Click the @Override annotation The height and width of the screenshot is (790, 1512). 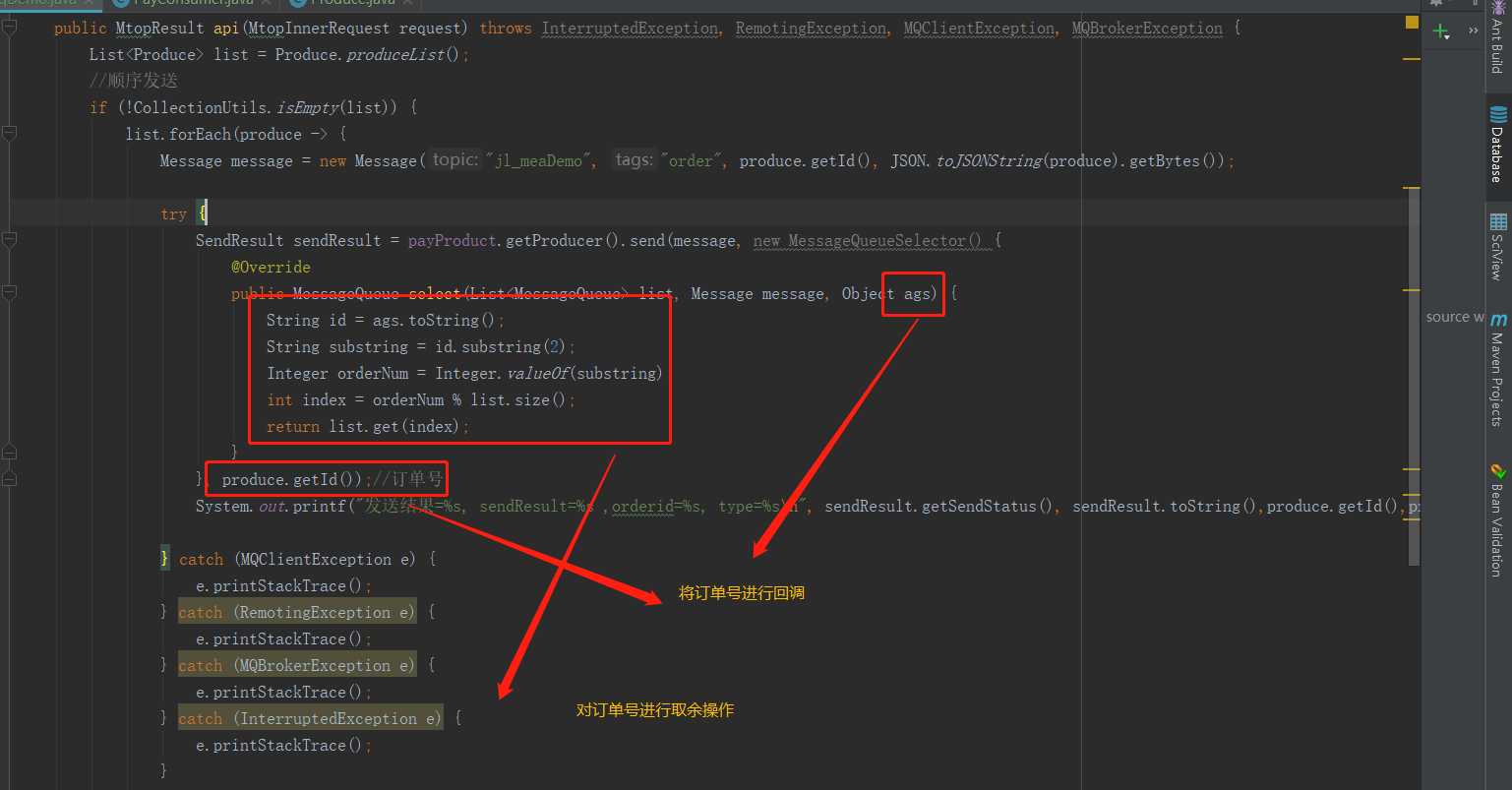click(271, 268)
